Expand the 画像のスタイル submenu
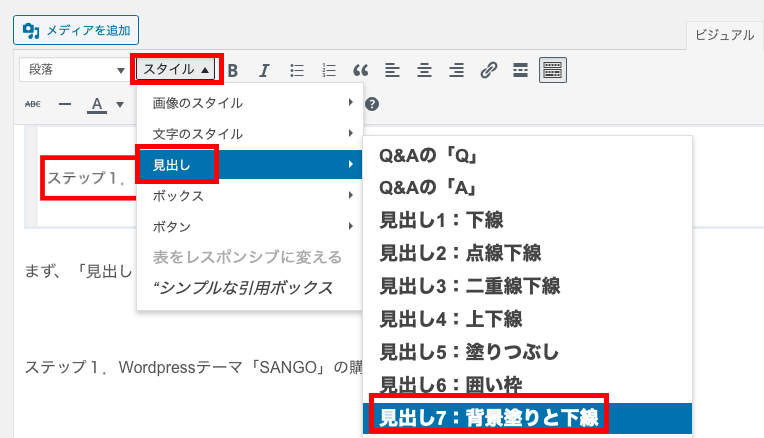 [x=250, y=102]
